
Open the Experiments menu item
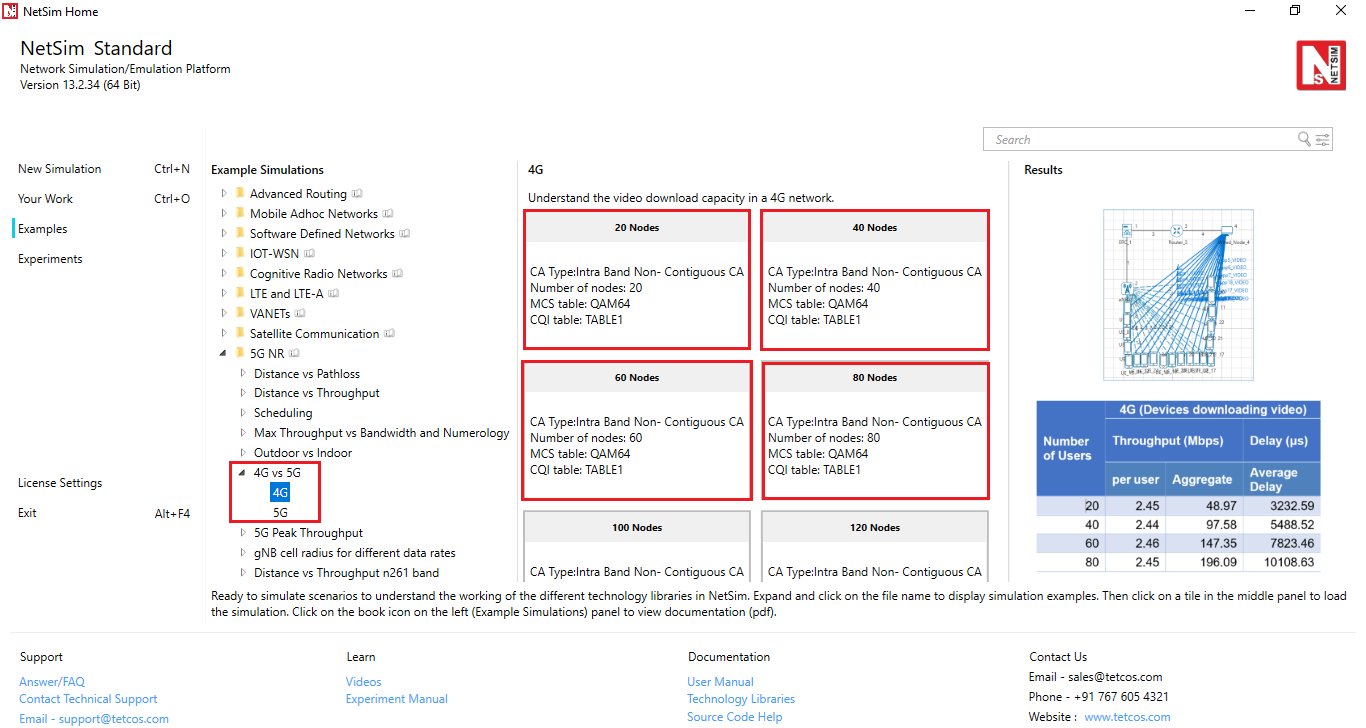[x=50, y=259]
